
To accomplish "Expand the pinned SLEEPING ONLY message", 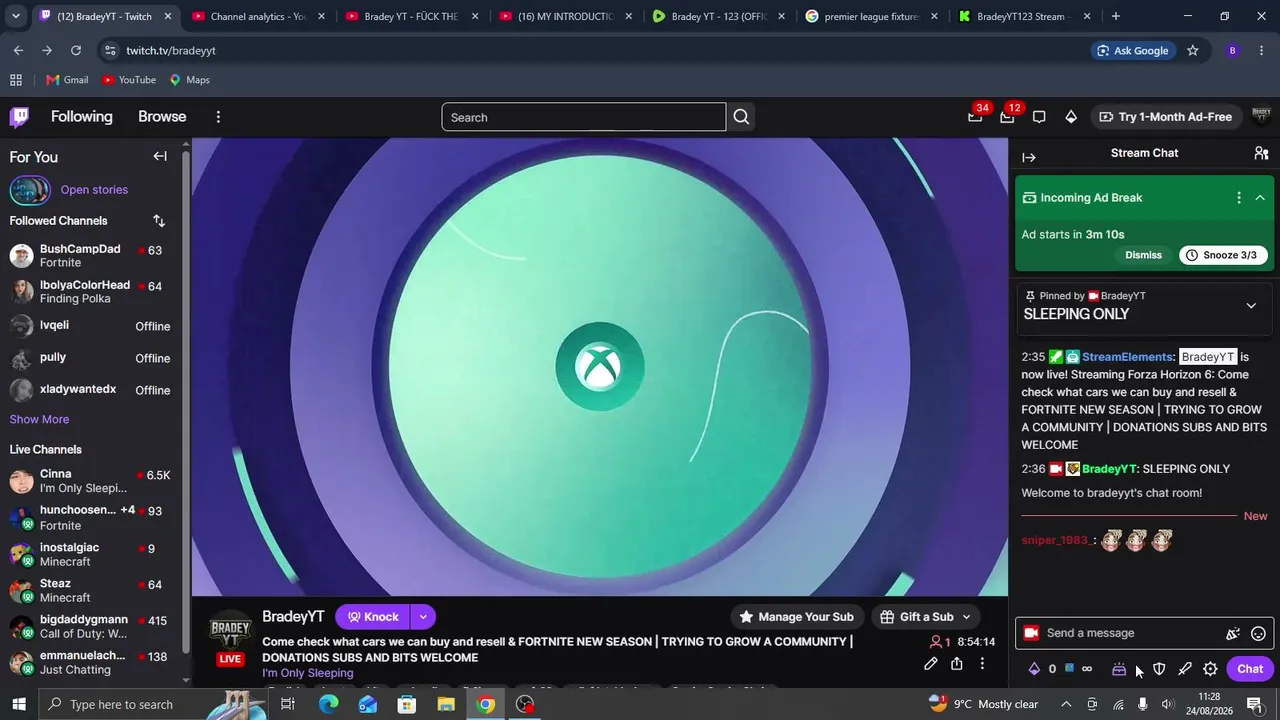I will pyautogui.click(x=1251, y=306).
